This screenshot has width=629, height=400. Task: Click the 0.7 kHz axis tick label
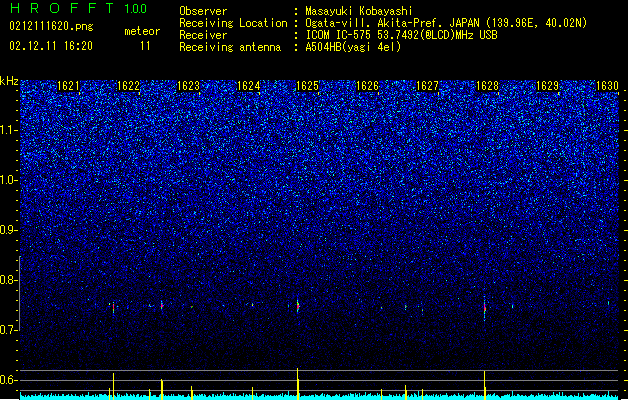click(8, 330)
